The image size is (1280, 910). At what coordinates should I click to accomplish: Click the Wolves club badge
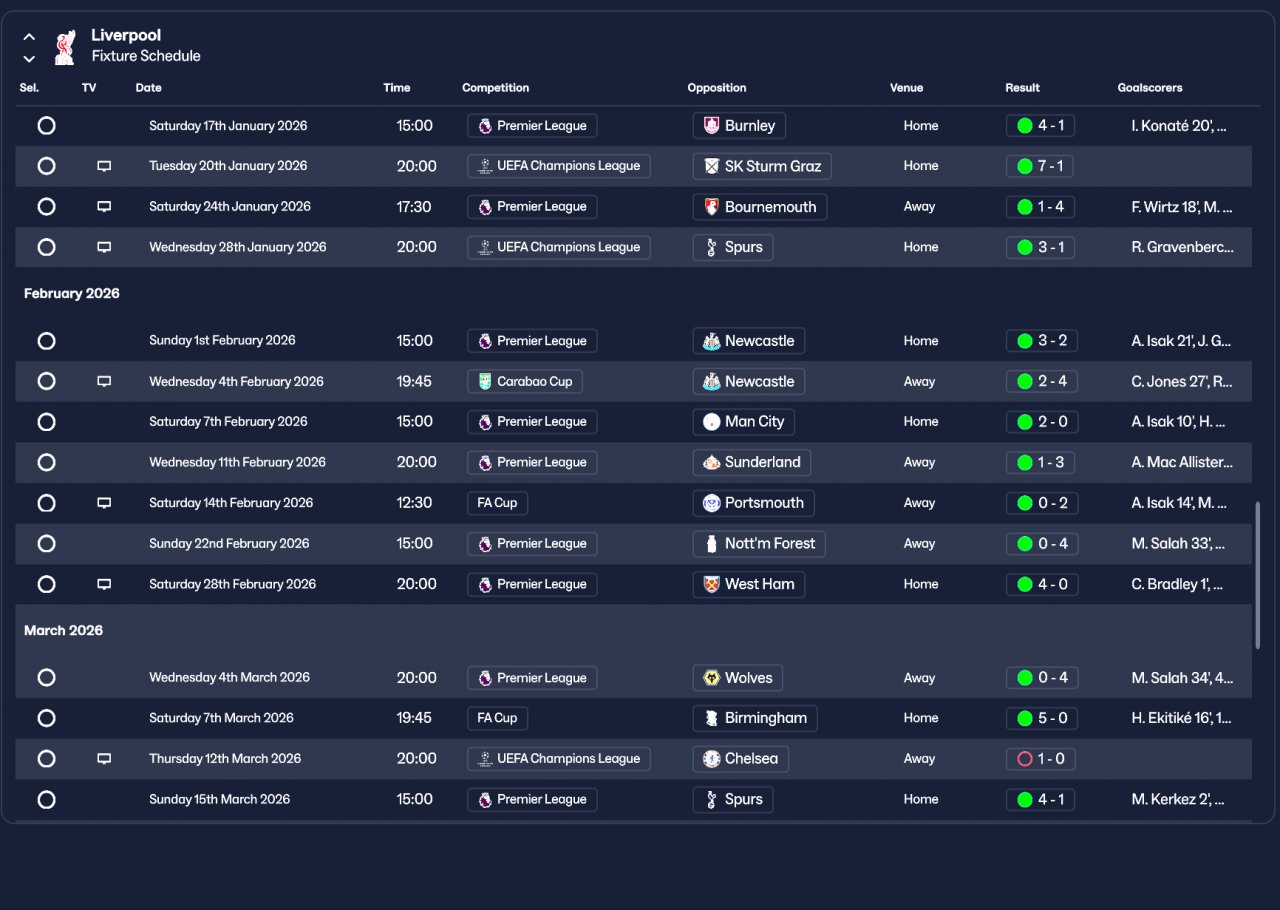[711, 678]
